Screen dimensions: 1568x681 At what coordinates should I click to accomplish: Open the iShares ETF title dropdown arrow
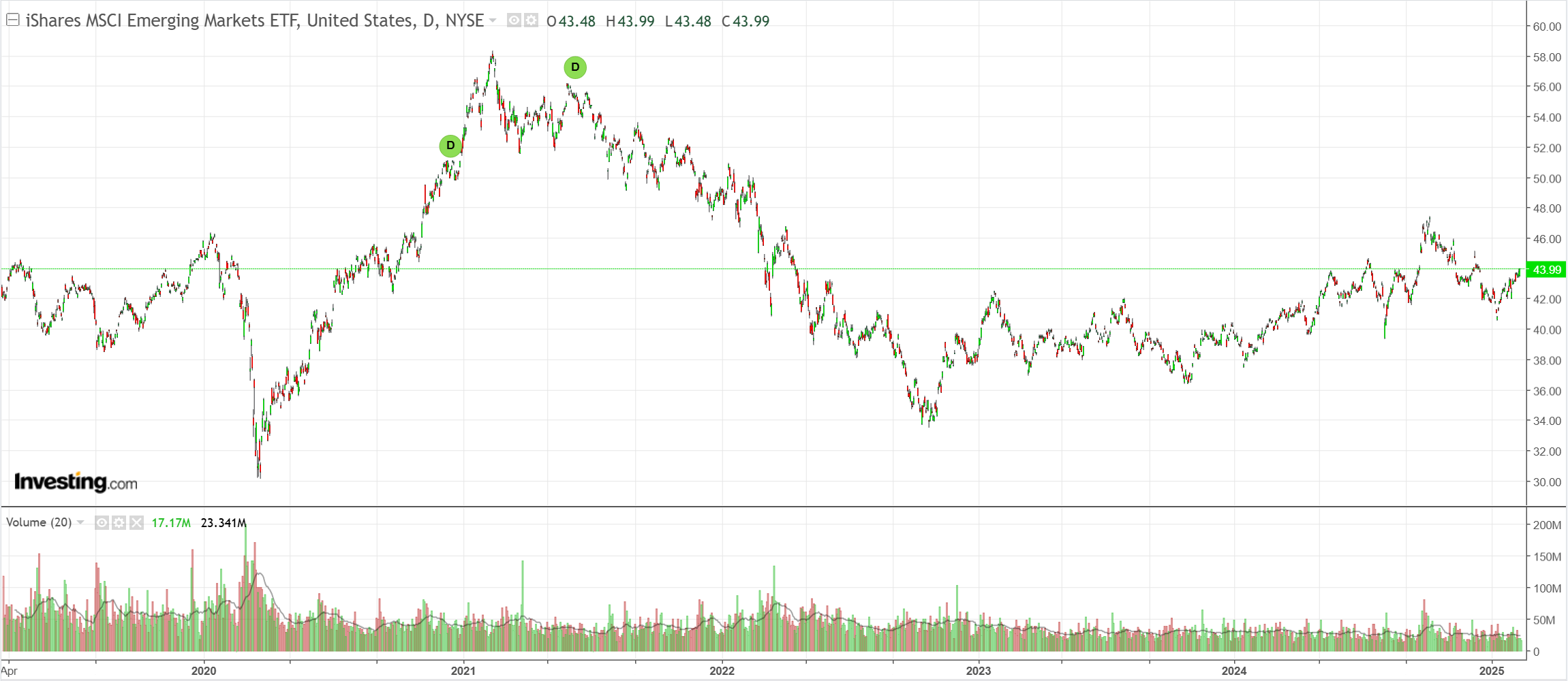point(493,20)
